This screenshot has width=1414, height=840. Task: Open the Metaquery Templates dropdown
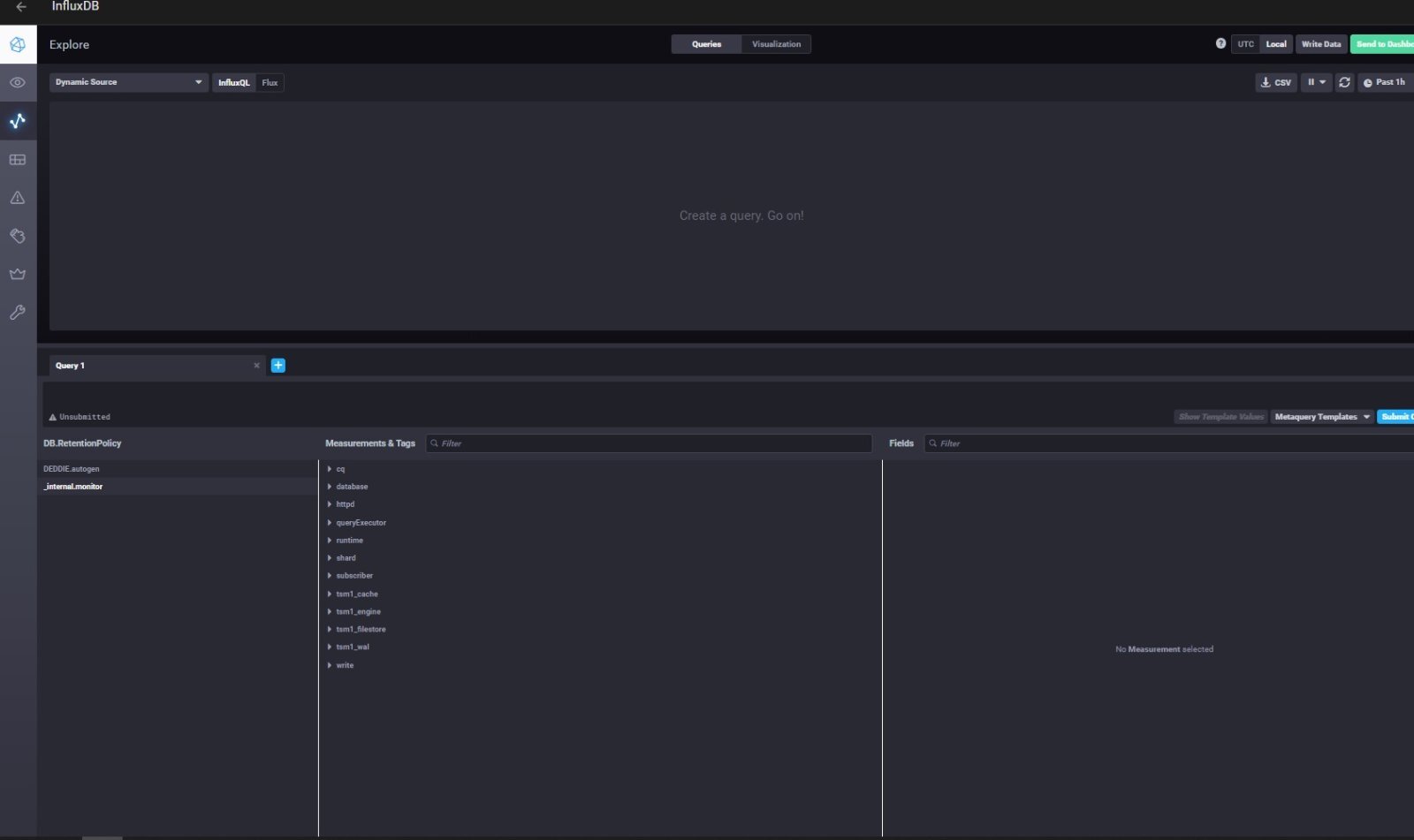(x=1322, y=417)
